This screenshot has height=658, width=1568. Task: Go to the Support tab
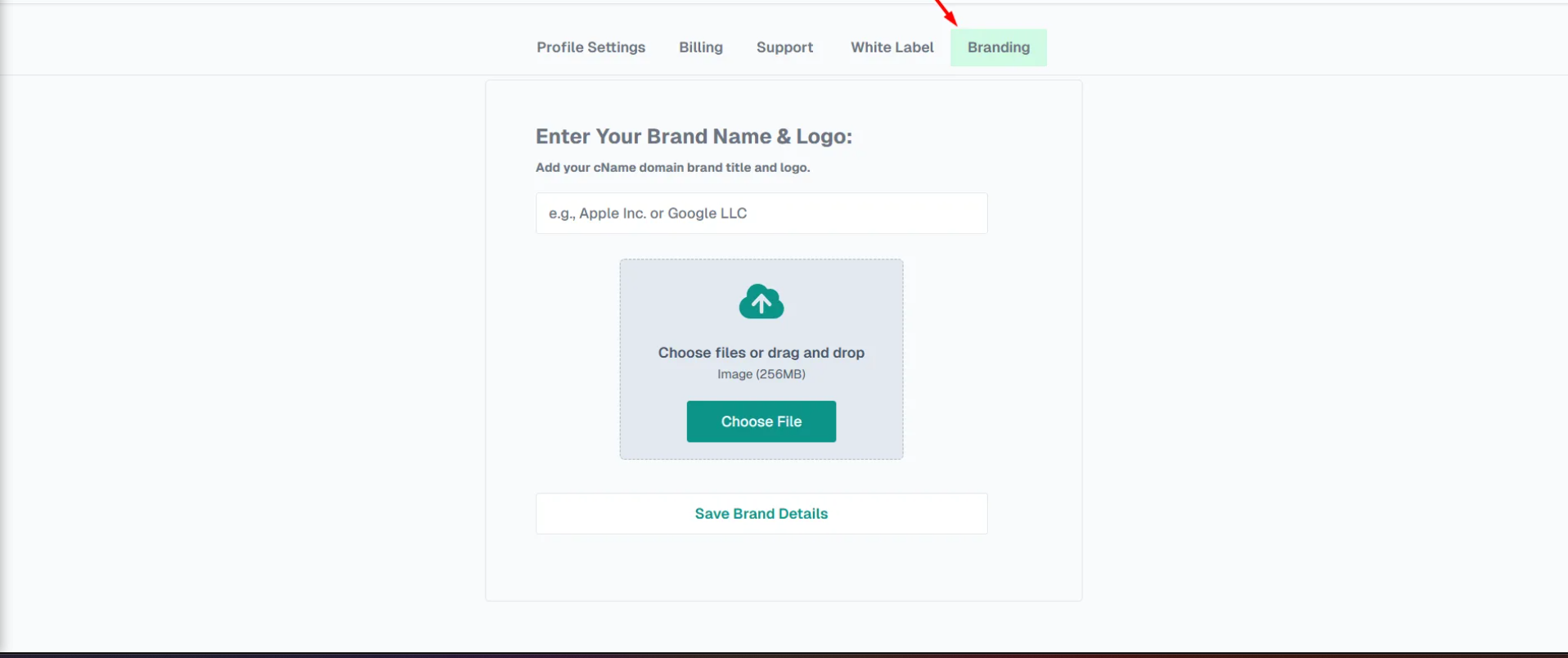(784, 47)
